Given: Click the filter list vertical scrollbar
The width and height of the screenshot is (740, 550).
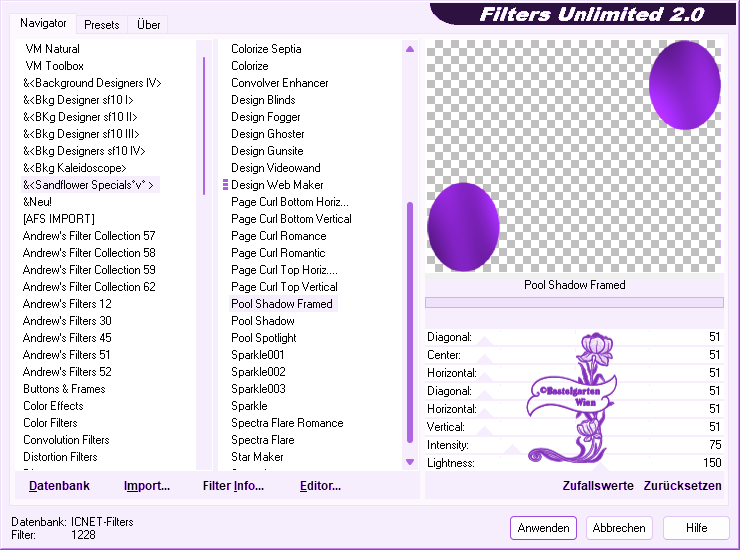Looking at the screenshot, I should point(409,320).
